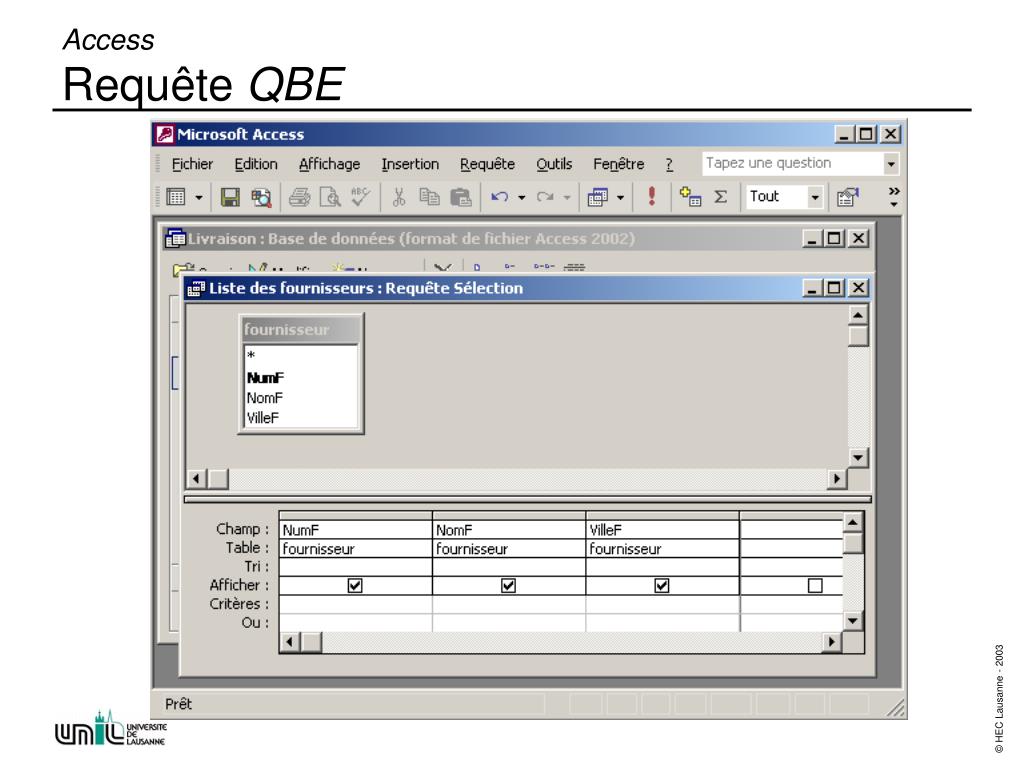Click the Microsoft Access title bar key icon
This screenshot has width=1024, height=768.
coord(165,135)
